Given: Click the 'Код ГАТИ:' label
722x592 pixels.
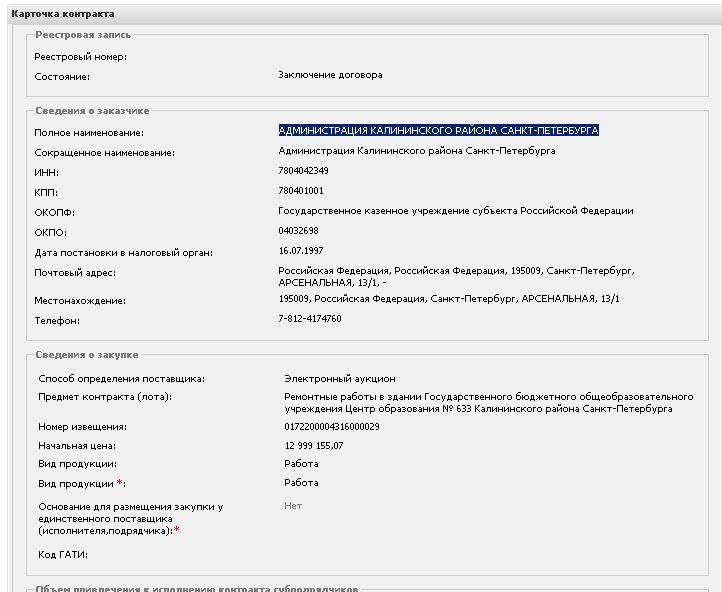Looking at the screenshot, I should pyautogui.click(x=63, y=555).
